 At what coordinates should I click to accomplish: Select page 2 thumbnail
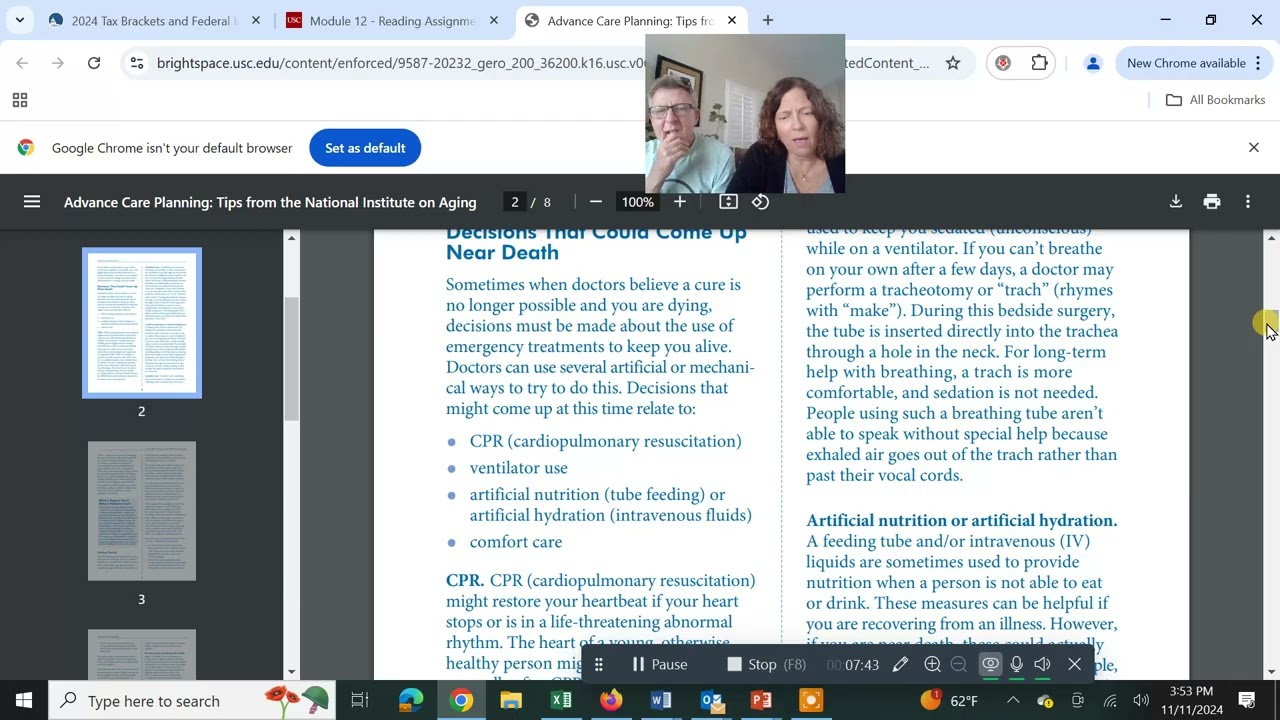142,323
